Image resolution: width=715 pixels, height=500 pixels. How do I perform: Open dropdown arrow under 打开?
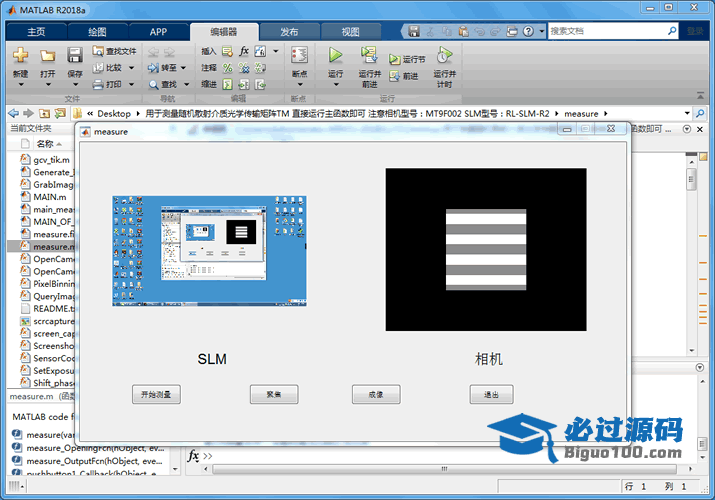pos(48,85)
